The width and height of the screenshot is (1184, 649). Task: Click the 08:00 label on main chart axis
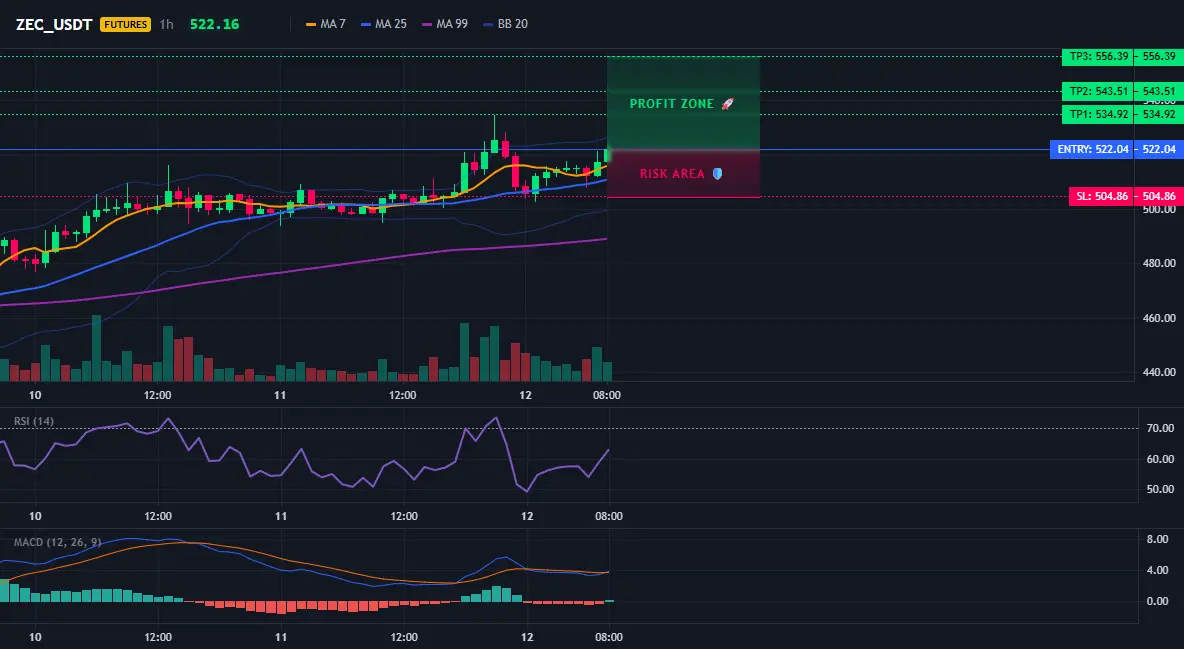tap(606, 395)
